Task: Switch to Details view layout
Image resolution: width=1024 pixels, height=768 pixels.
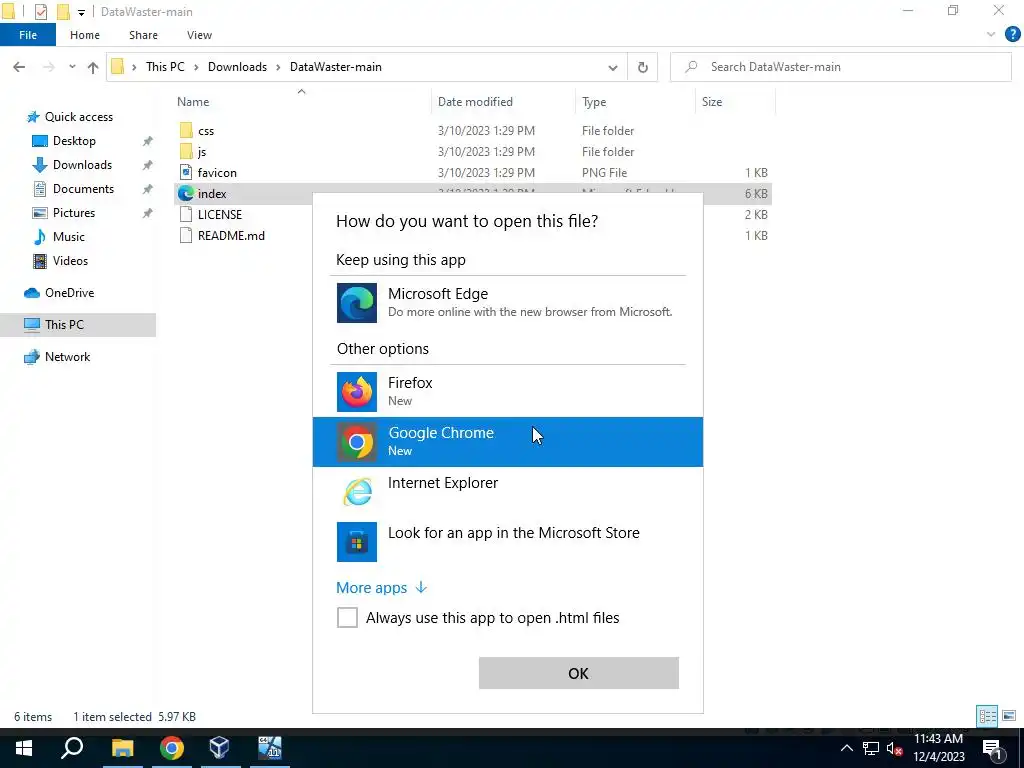Action: (x=987, y=716)
